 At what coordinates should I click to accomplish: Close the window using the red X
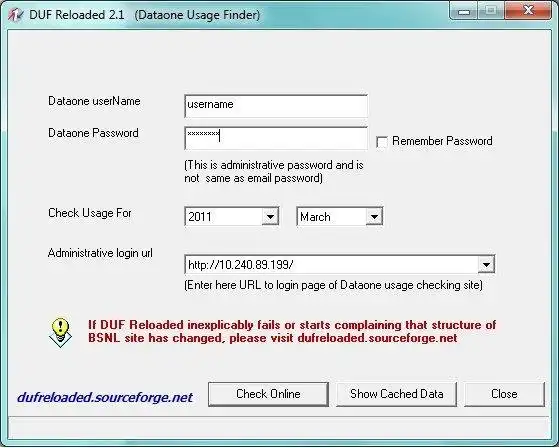coord(528,11)
